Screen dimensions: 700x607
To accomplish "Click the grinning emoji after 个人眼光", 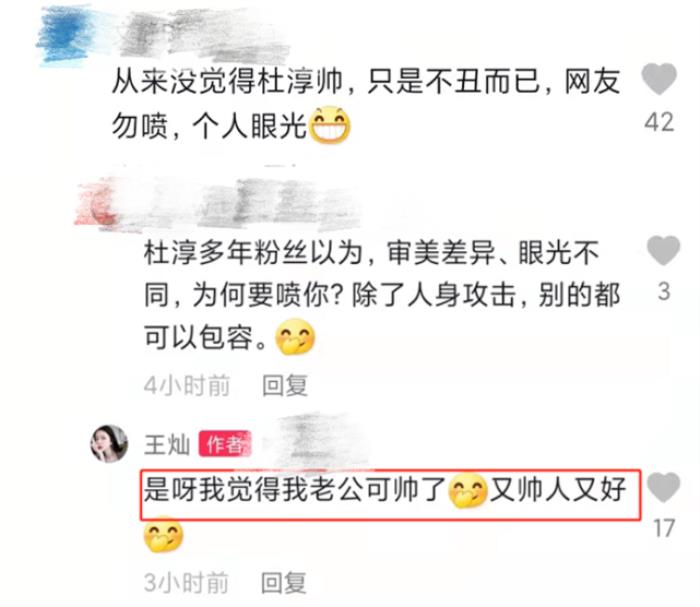I will (329, 125).
